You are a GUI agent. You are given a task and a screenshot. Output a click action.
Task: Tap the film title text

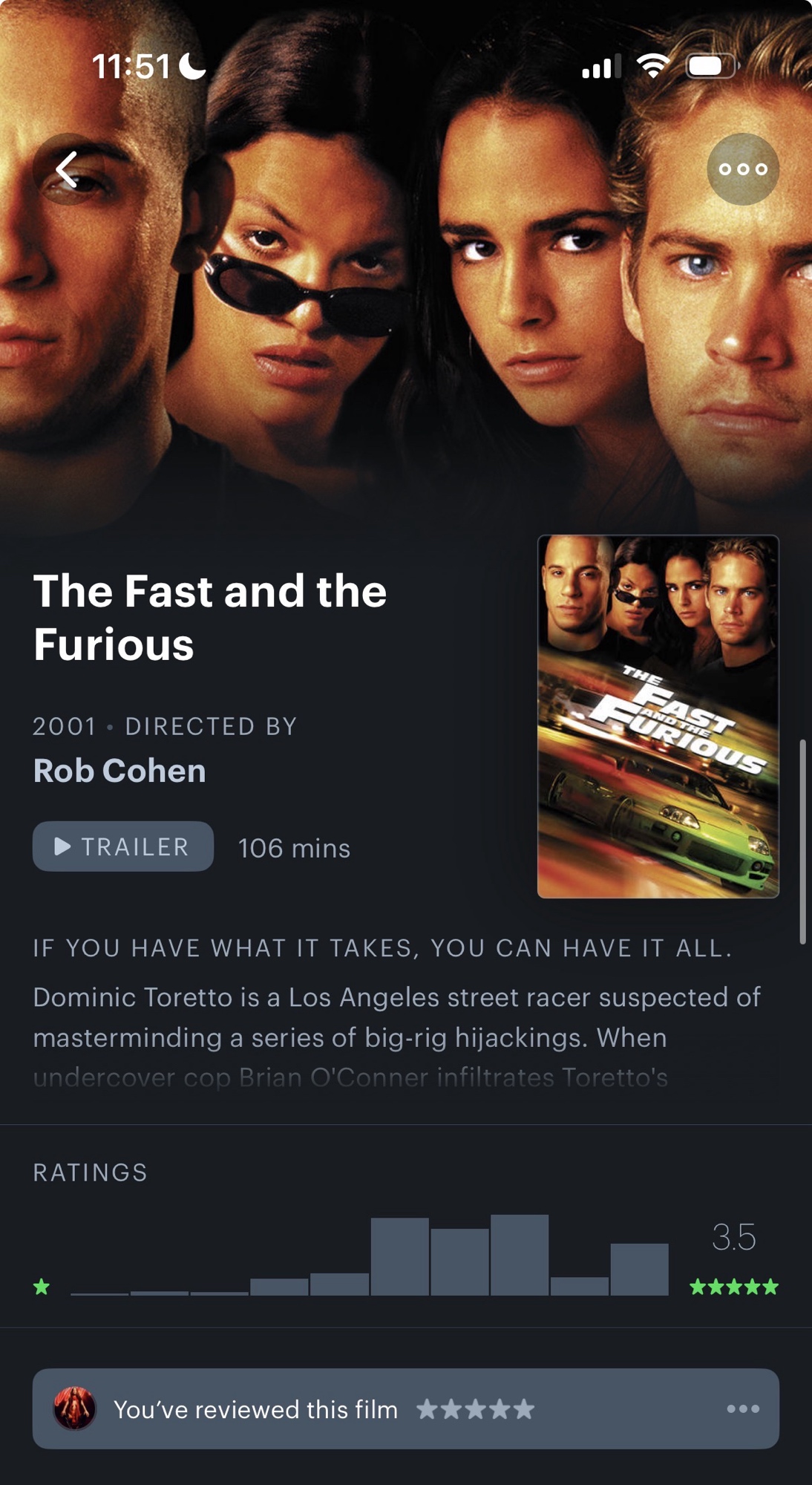tap(210, 617)
